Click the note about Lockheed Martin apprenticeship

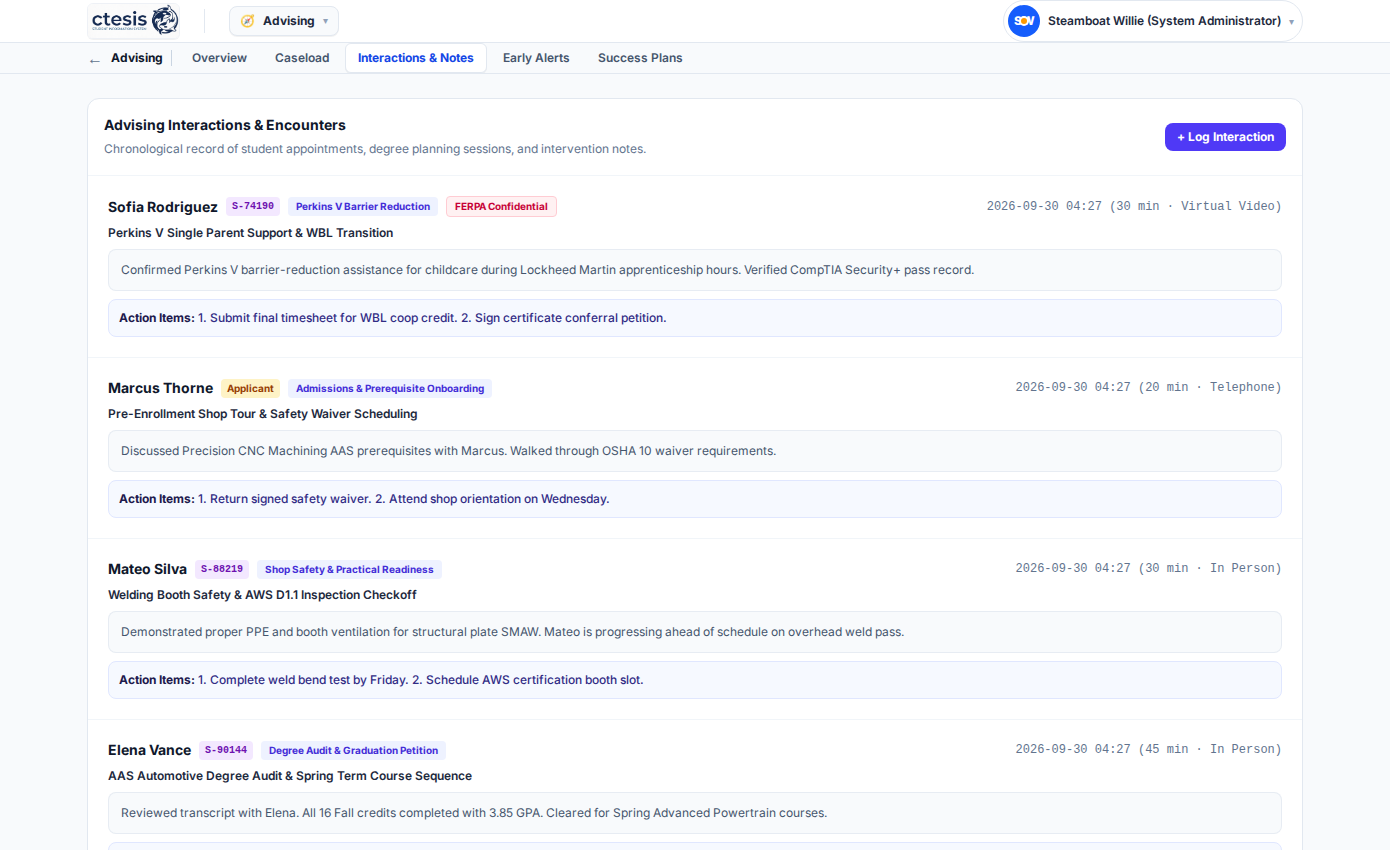pos(695,270)
